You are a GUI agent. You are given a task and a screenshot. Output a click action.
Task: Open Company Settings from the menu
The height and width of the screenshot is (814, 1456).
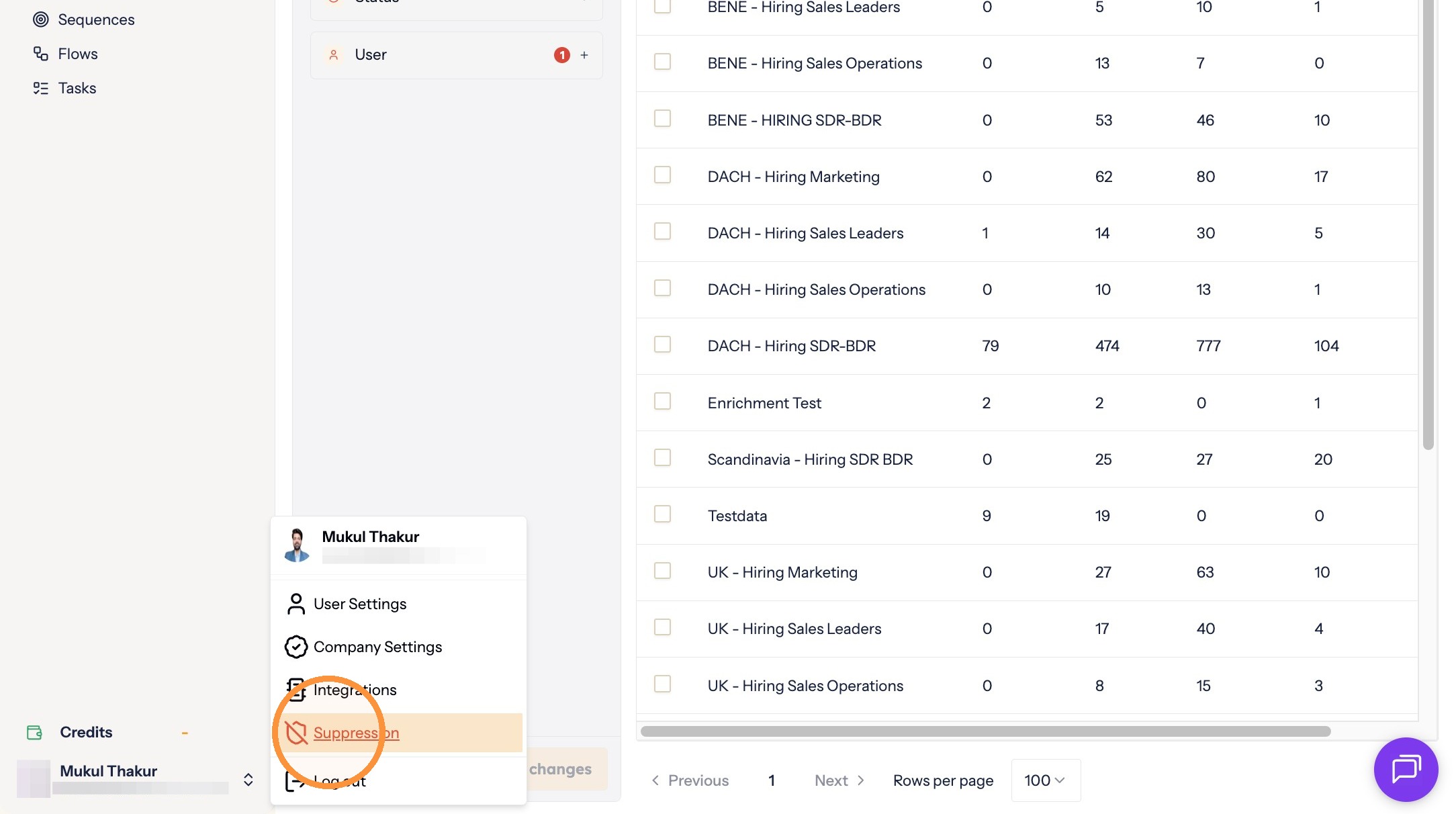[398, 647]
